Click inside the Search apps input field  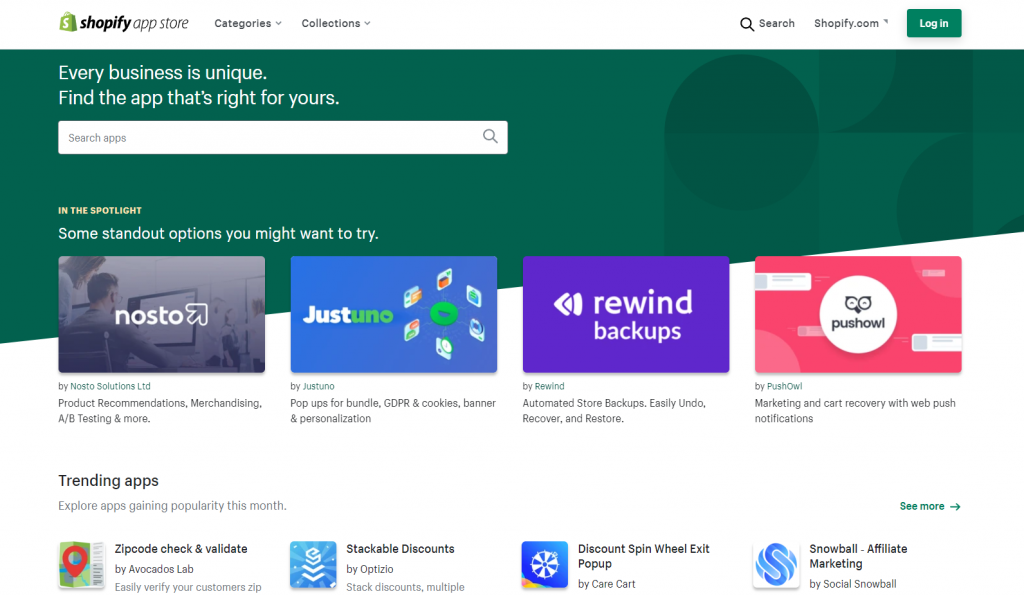point(250,137)
